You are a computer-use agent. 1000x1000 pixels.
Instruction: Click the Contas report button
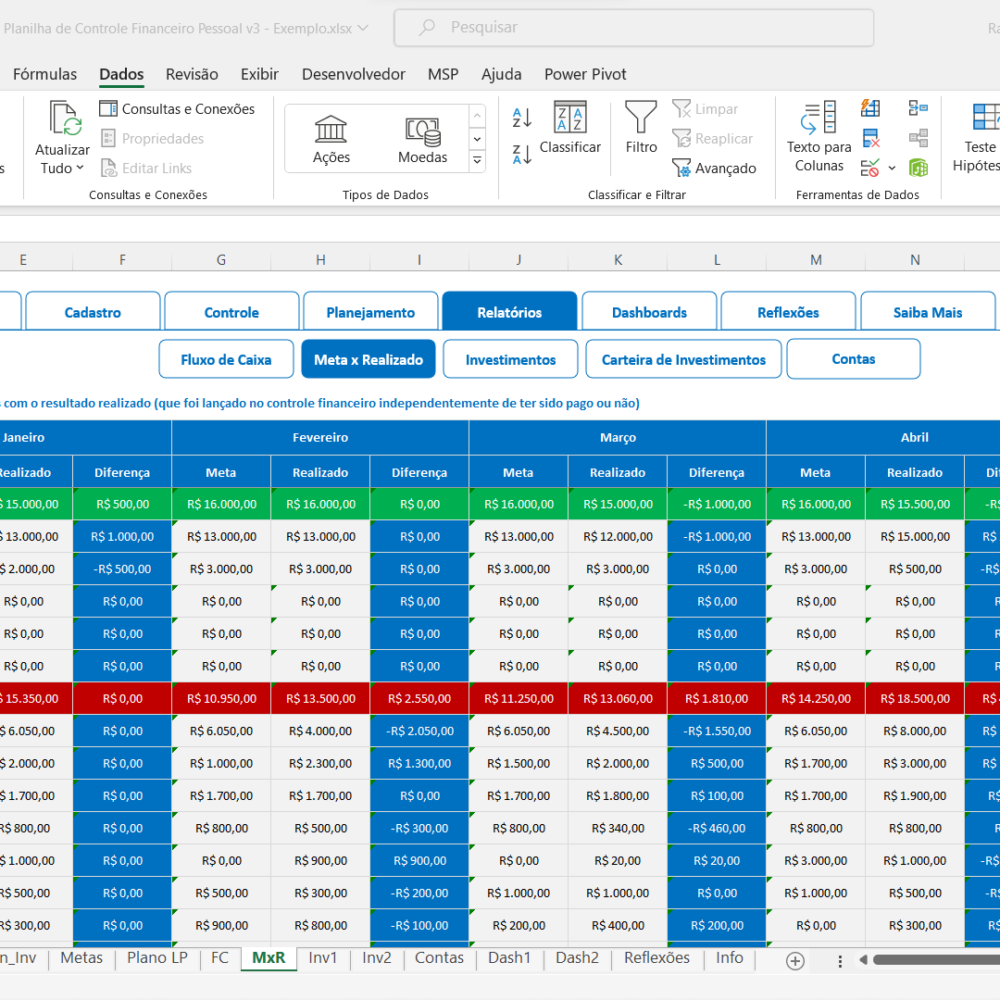pyautogui.click(x=853, y=359)
